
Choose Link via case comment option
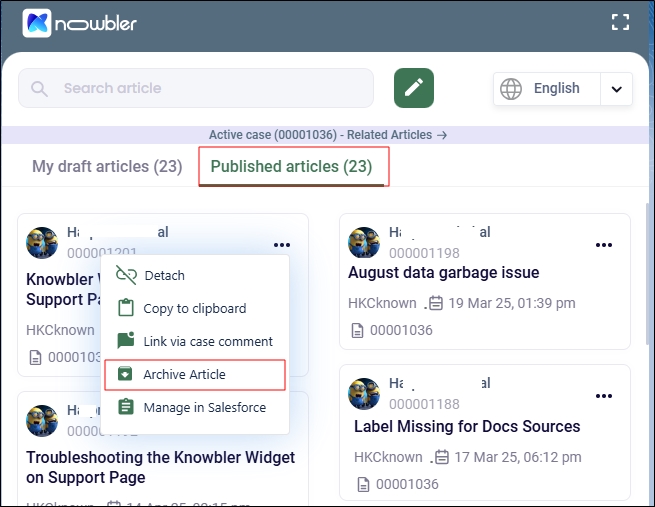(x=195, y=341)
